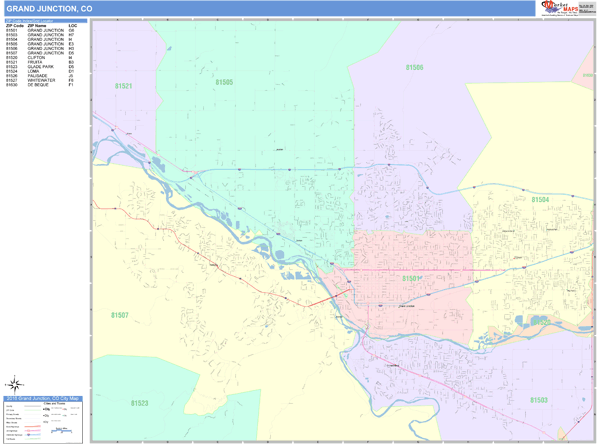This screenshot has width=600, height=444.
Task: Select the PALISADE row in the ZIP index
Action: pyautogui.click(x=40, y=76)
